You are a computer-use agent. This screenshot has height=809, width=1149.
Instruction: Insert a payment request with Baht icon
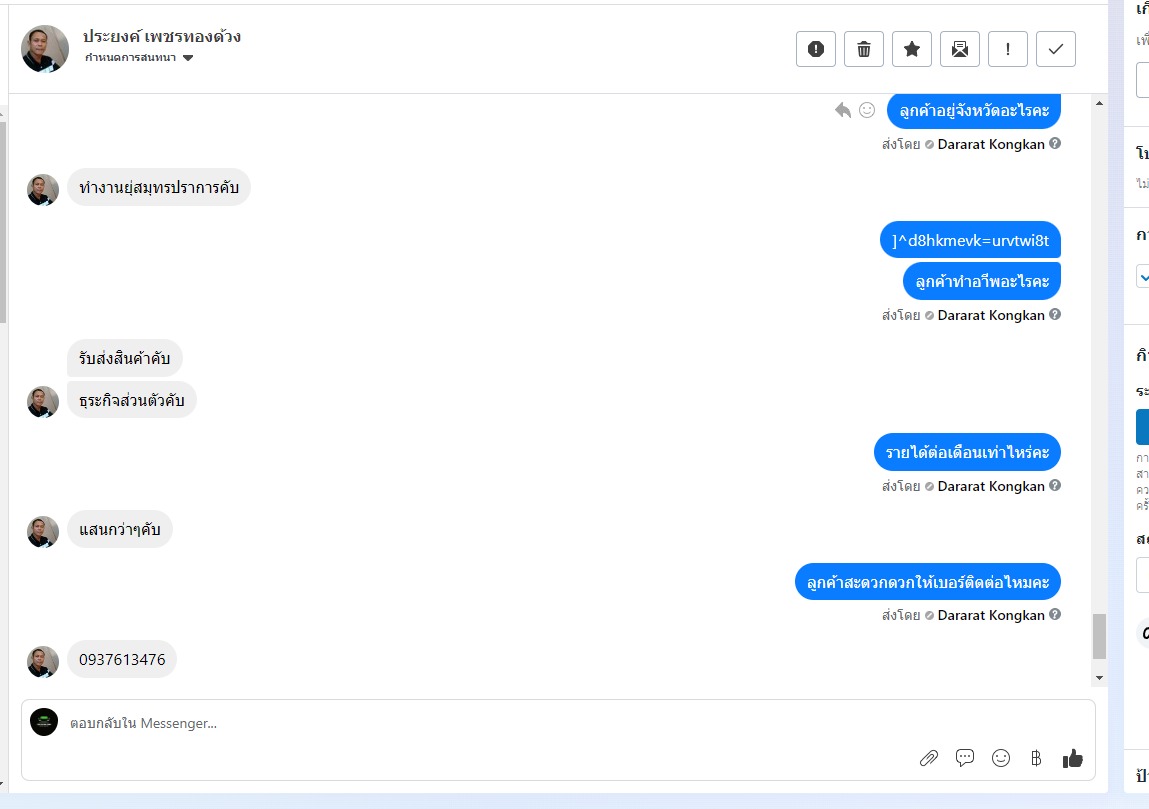(x=1036, y=758)
